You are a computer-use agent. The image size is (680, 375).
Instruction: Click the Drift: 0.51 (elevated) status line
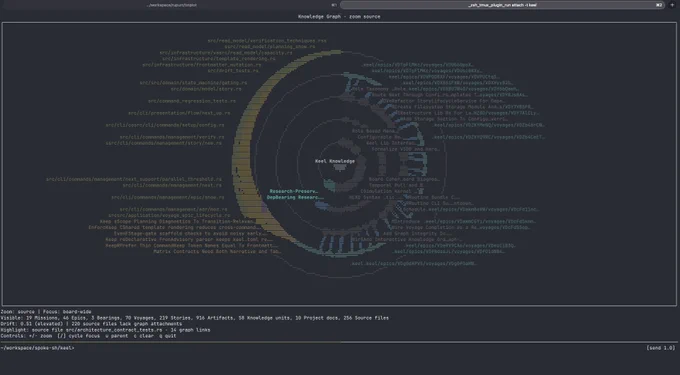pos(91,324)
